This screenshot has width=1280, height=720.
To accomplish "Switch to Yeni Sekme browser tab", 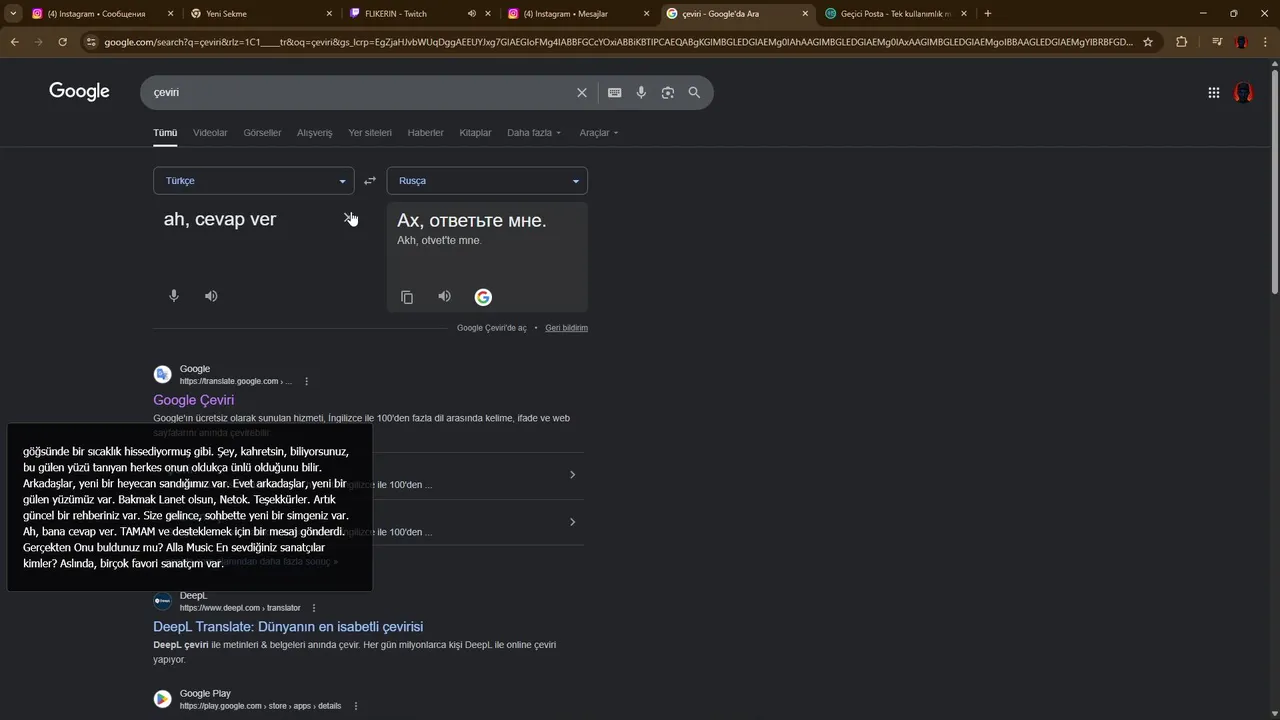I will pos(260,14).
